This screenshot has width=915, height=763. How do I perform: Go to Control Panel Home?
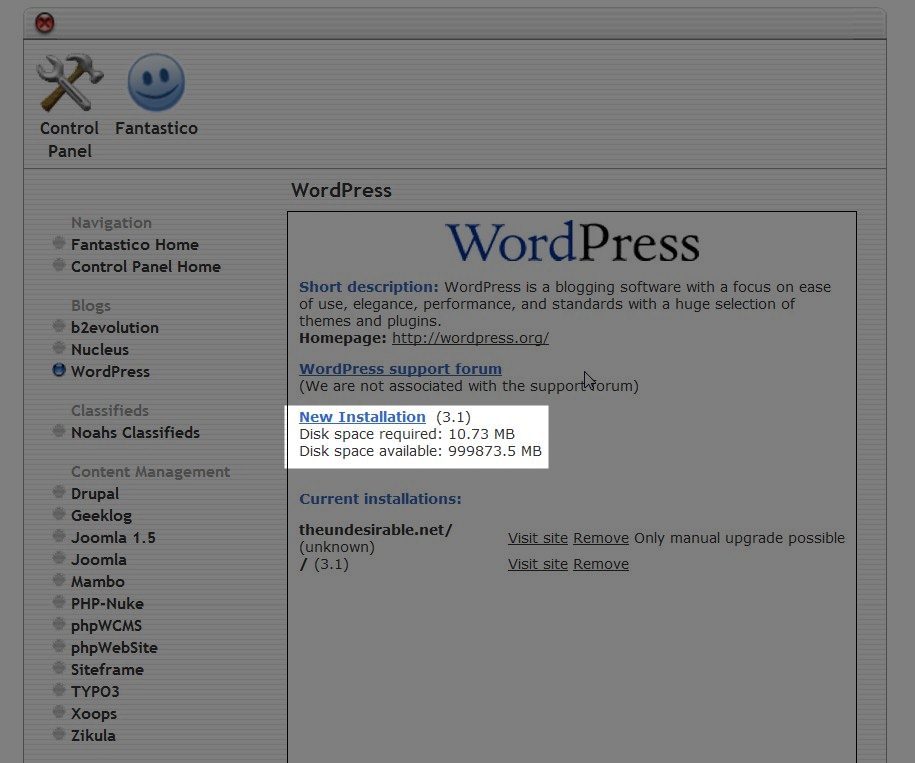146,267
